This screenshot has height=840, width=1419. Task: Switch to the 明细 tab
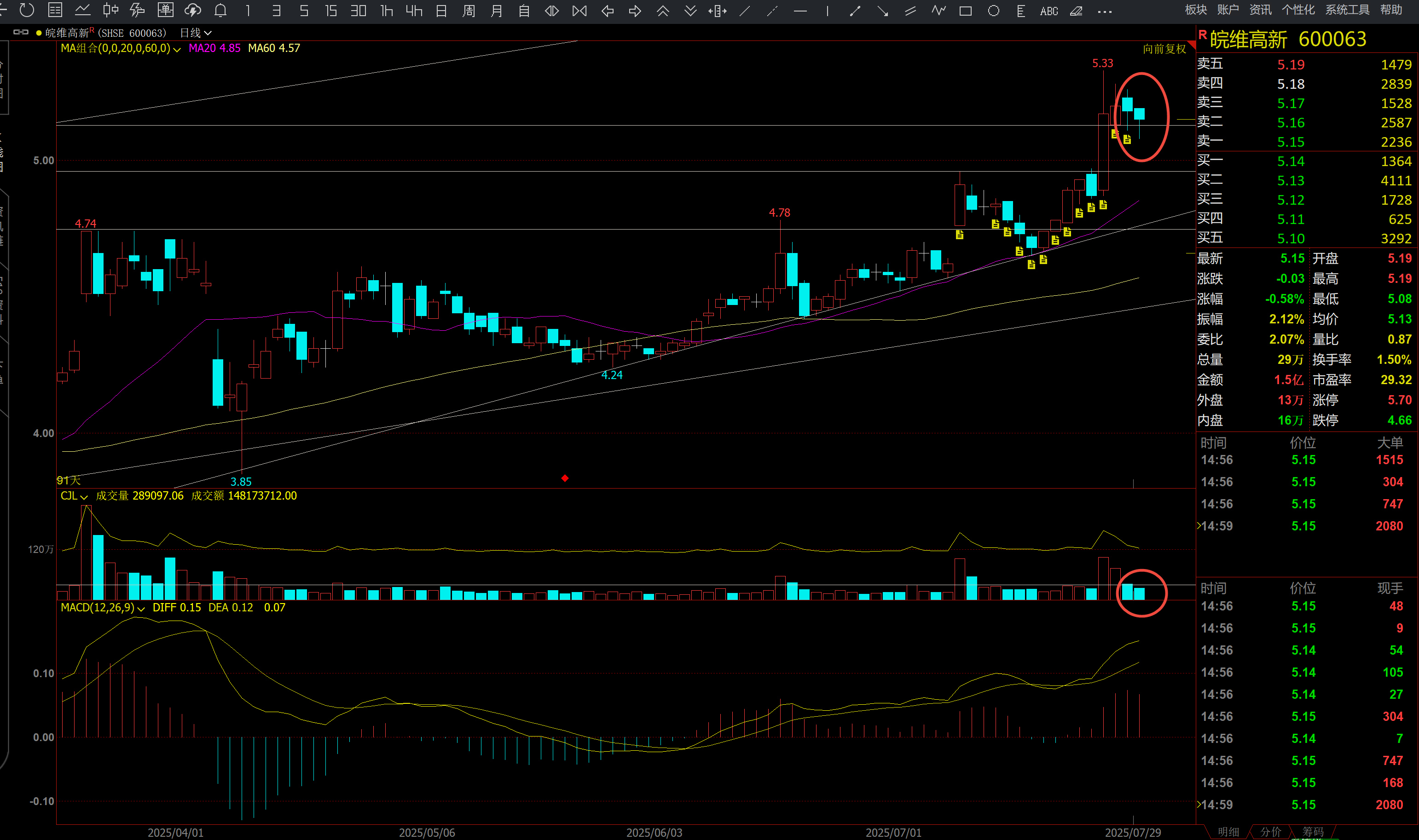click(1228, 832)
